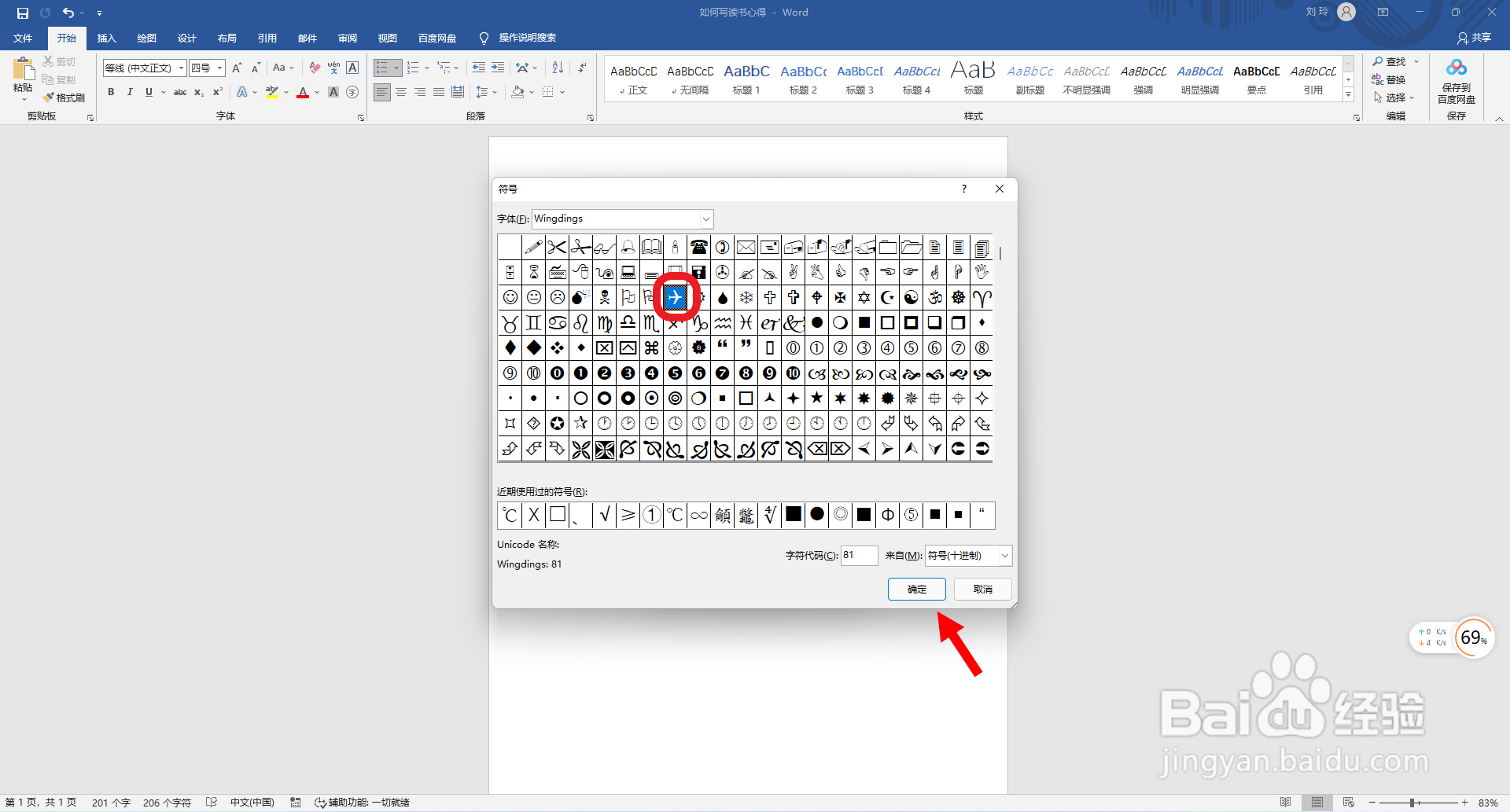This screenshot has width=1510, height=812.
Task: Choose the envelope symbol
Action: pyautogui.click(x=746, y=248)
